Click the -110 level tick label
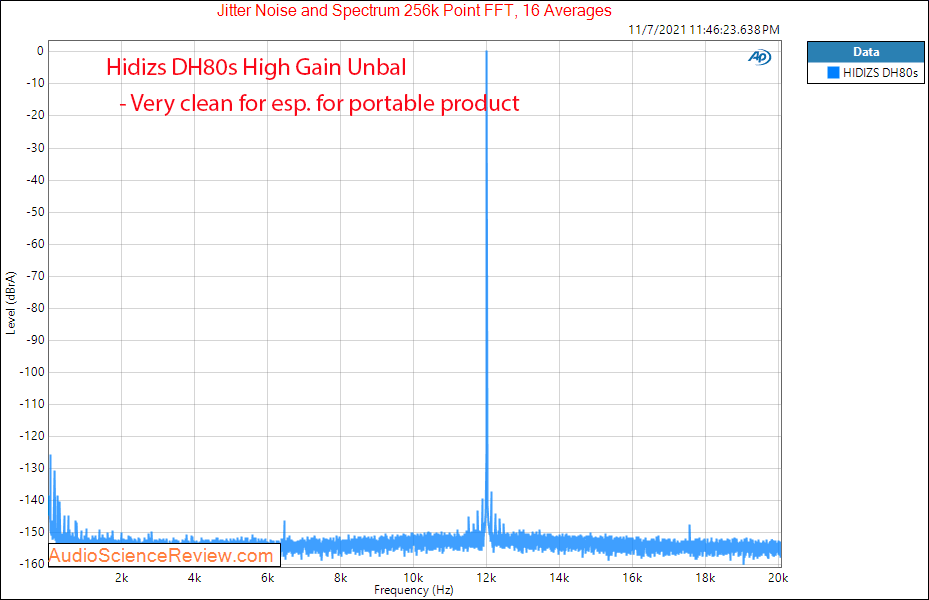This screenshot has height=600, width=929. click(33, 403)
